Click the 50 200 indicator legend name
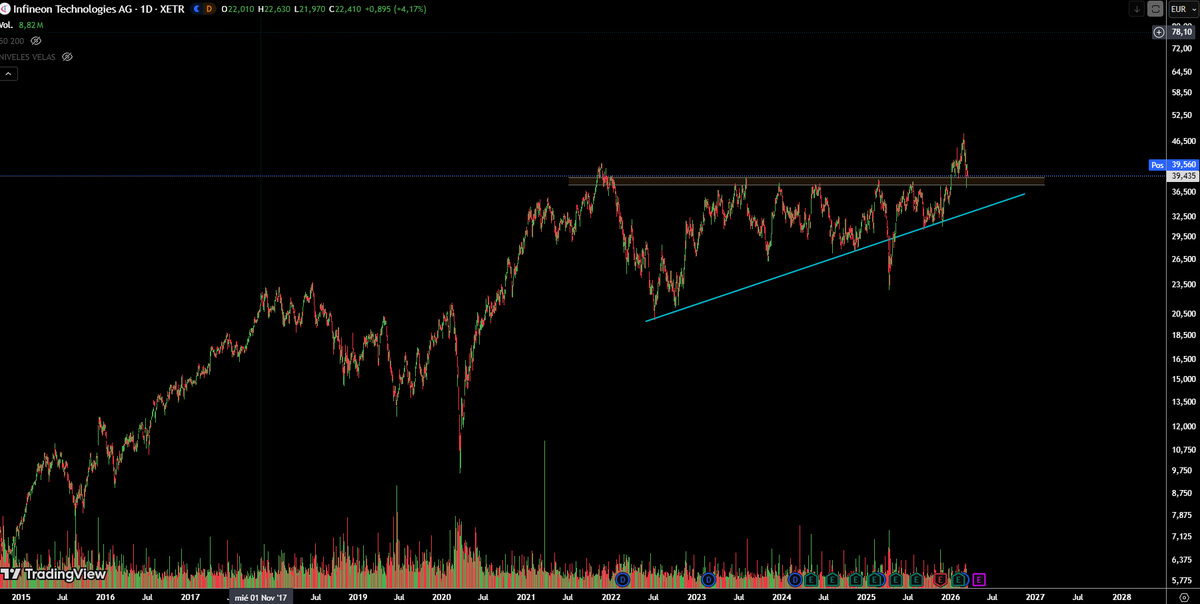The height and width of the screenshot is (604, 1200). click(x=13, y=41)
